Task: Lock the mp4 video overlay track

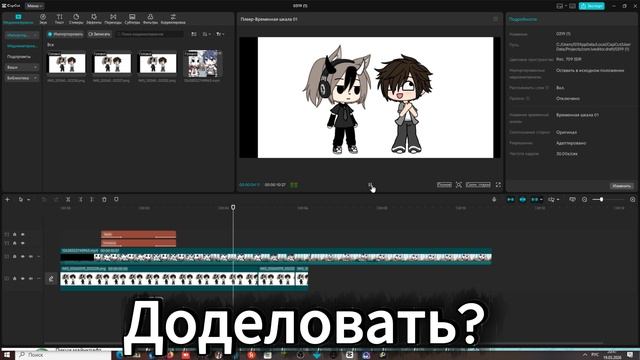Action: pyautogui.click(x=15, y=256)
